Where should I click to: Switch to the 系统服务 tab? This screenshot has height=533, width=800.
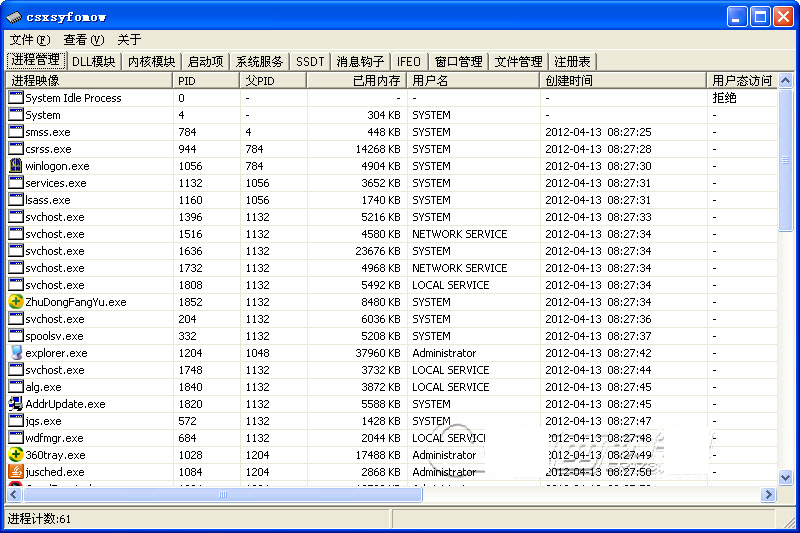[259, 62]
